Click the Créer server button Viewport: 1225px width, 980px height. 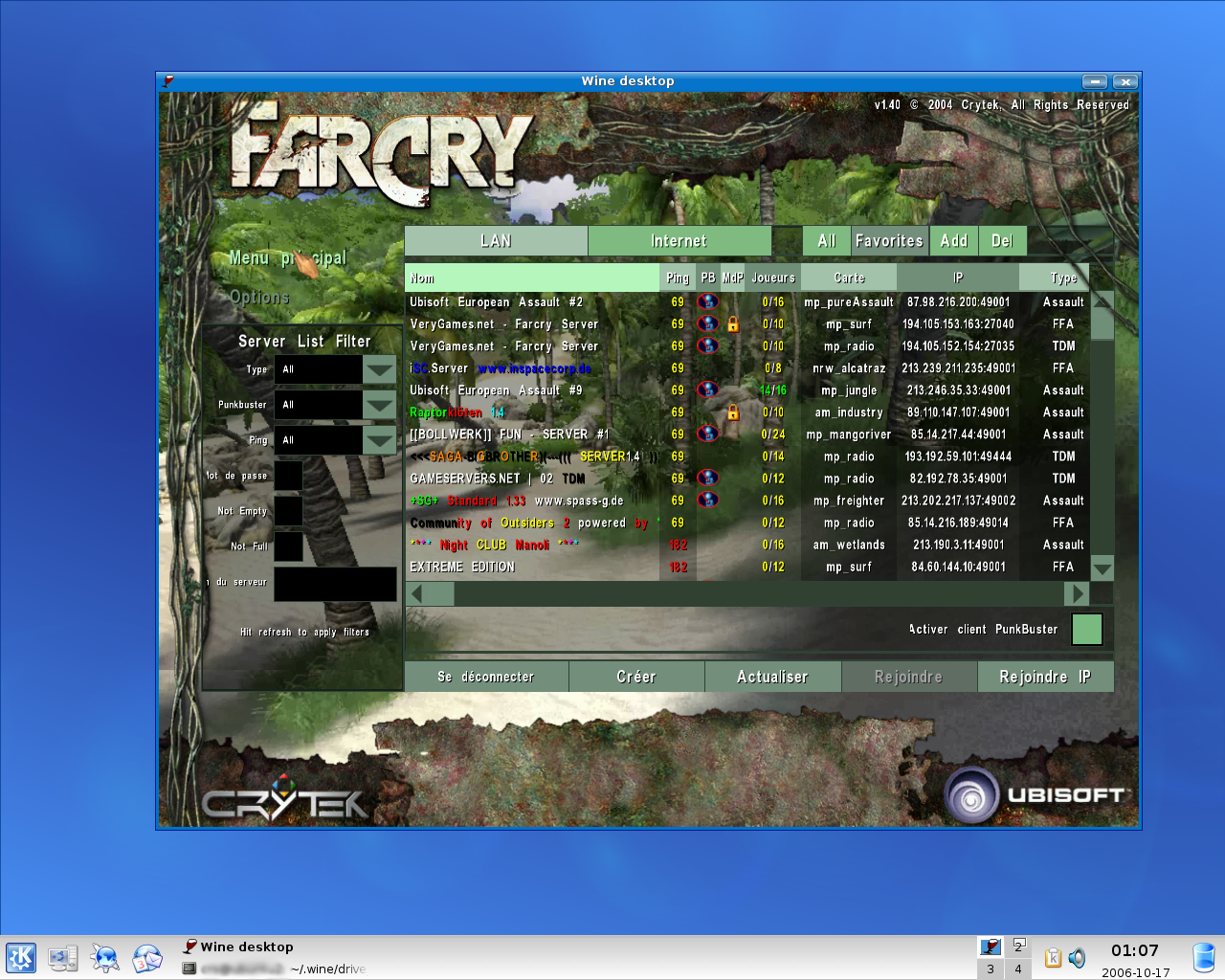(x=636, y=677)
